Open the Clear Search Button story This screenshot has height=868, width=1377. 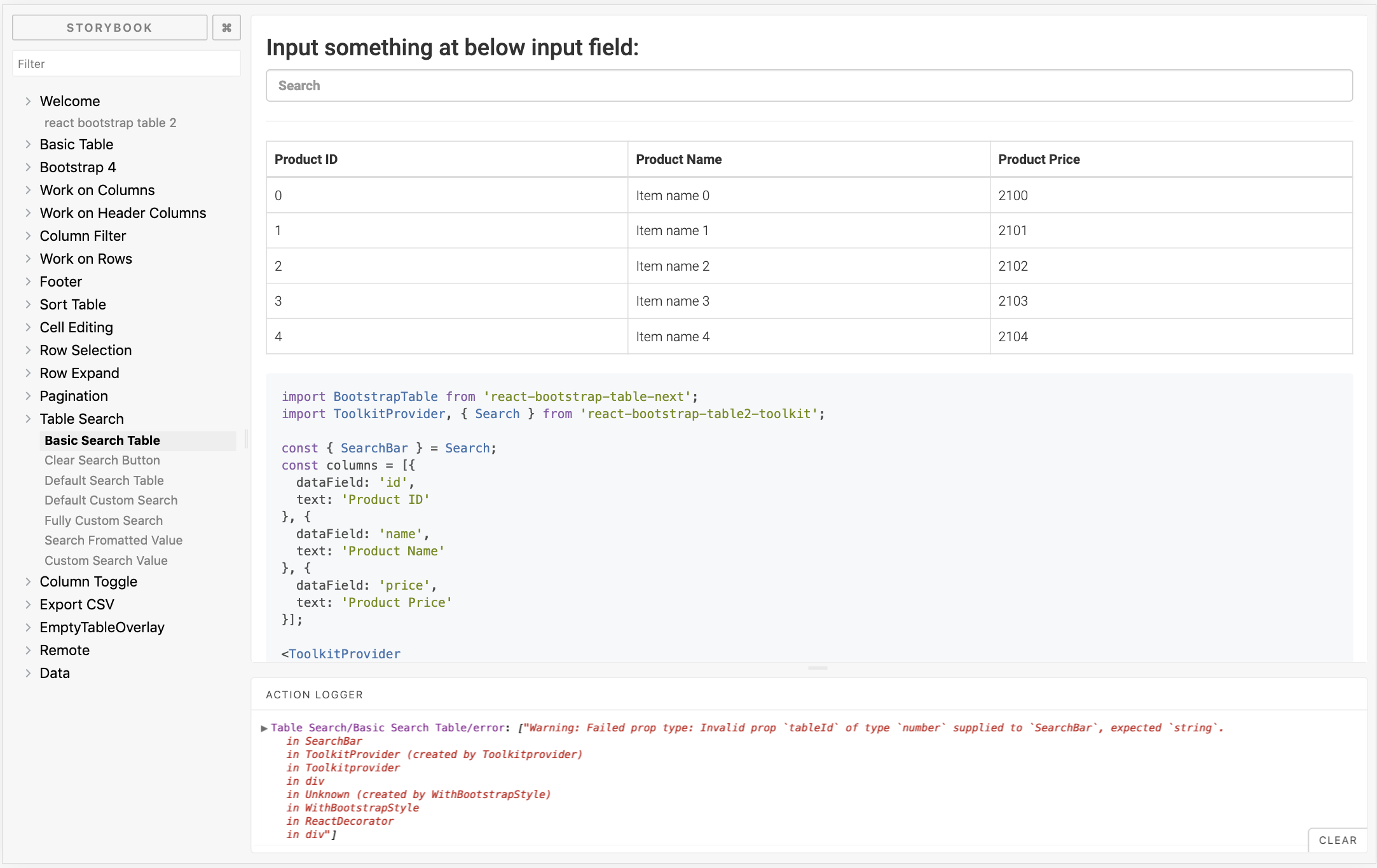click(x=102, y=460)
